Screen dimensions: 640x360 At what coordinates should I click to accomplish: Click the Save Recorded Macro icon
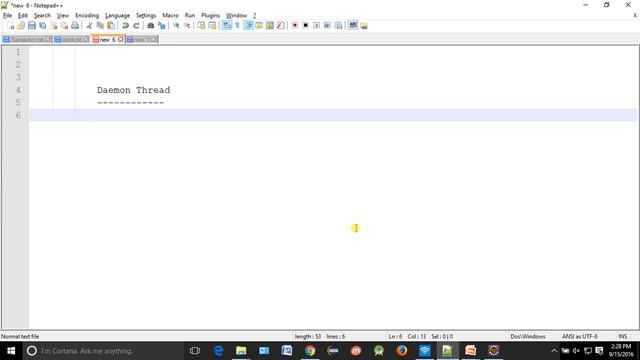(338, 26)
